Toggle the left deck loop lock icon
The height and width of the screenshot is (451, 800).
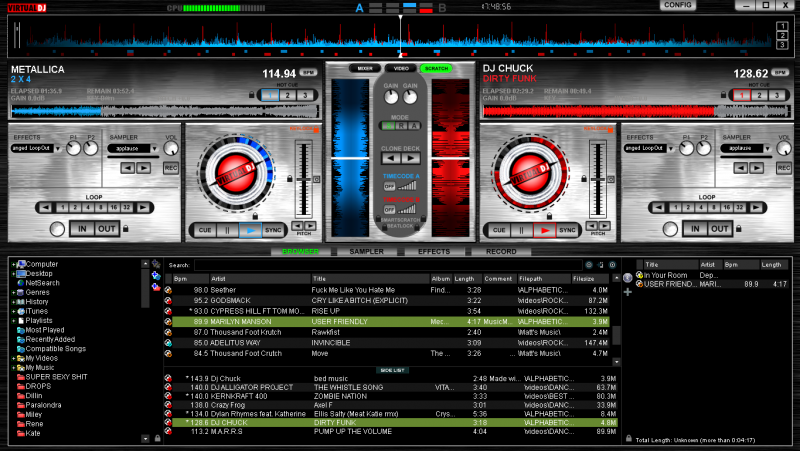click(126, 229)
